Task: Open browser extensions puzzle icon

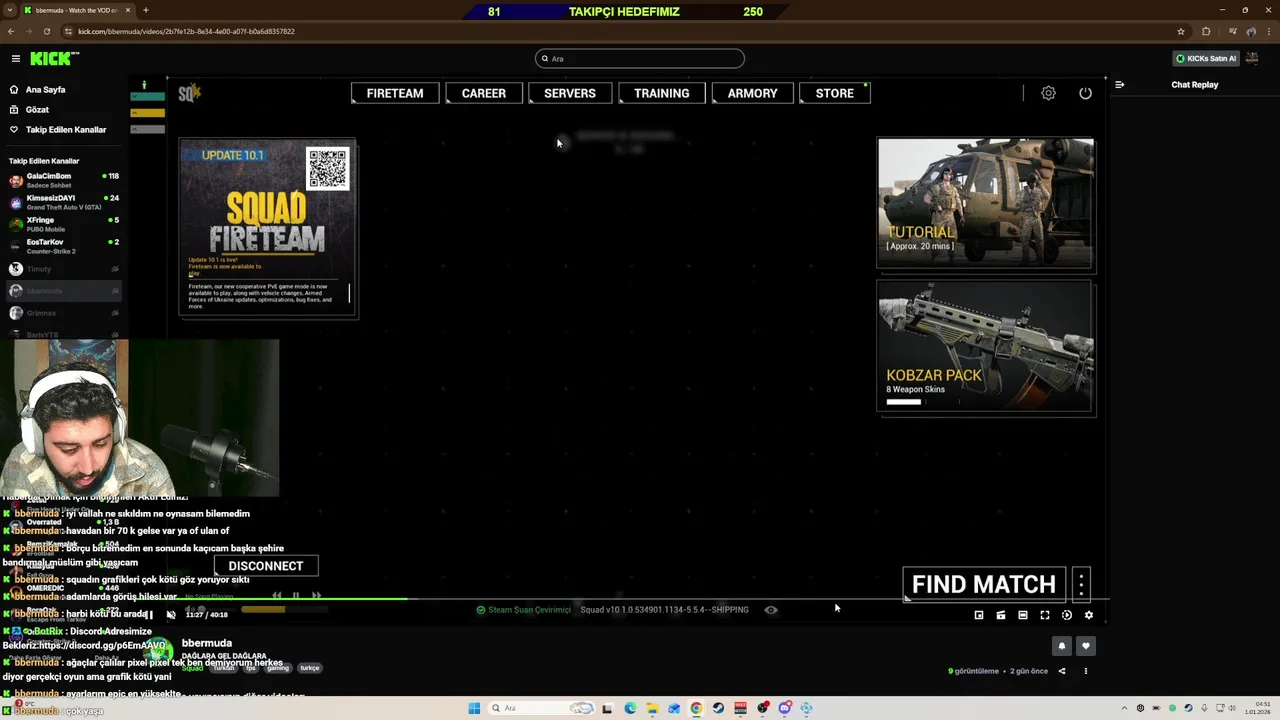Action: 1206,31
